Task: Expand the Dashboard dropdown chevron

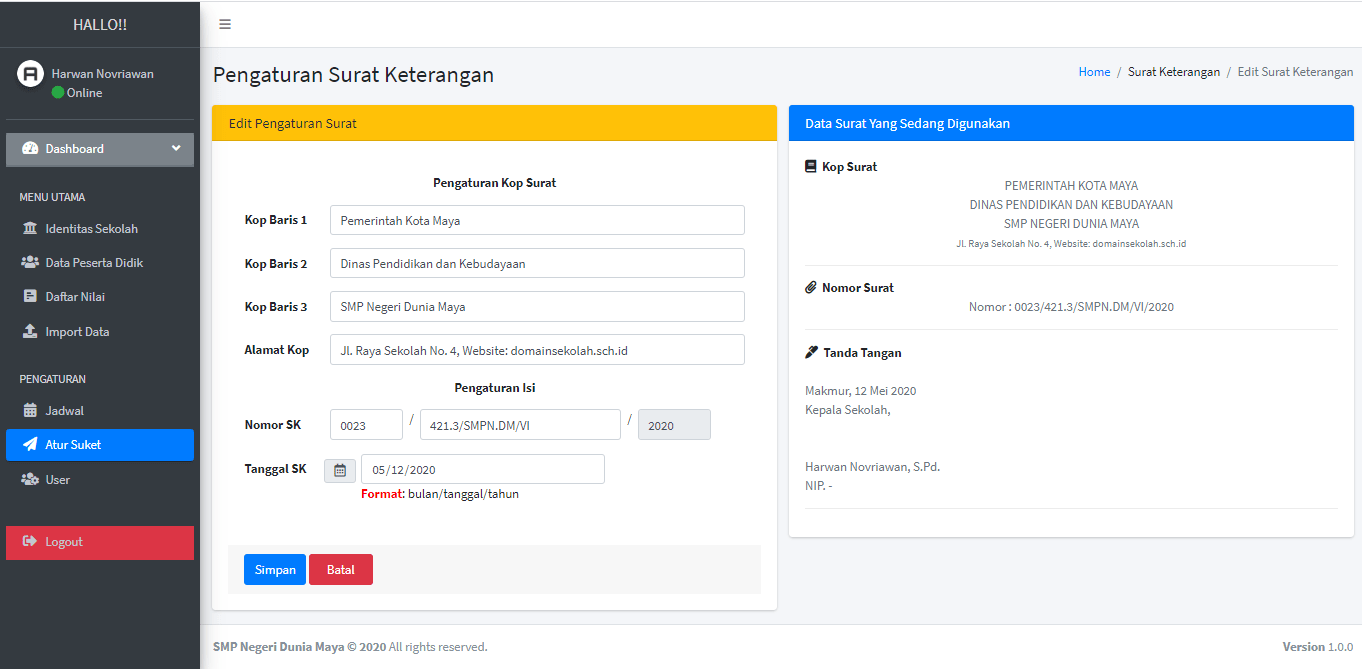Action: [176, 149]
